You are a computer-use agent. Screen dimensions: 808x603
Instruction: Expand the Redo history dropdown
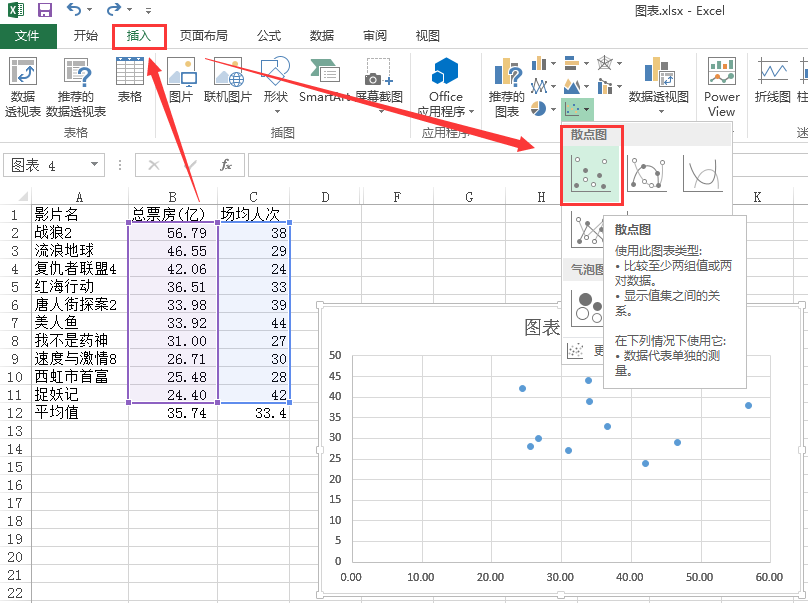[x=129, y=9]
